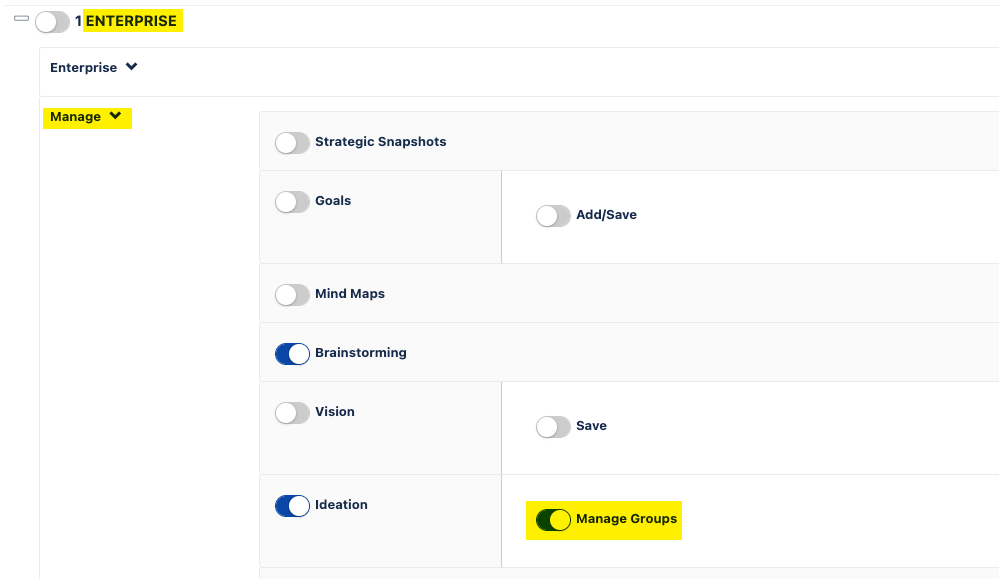This screenshot has width=999, height=579.
Task: Enable the Strategic Snapshots toggle
Action: click(x=292, y=142)
